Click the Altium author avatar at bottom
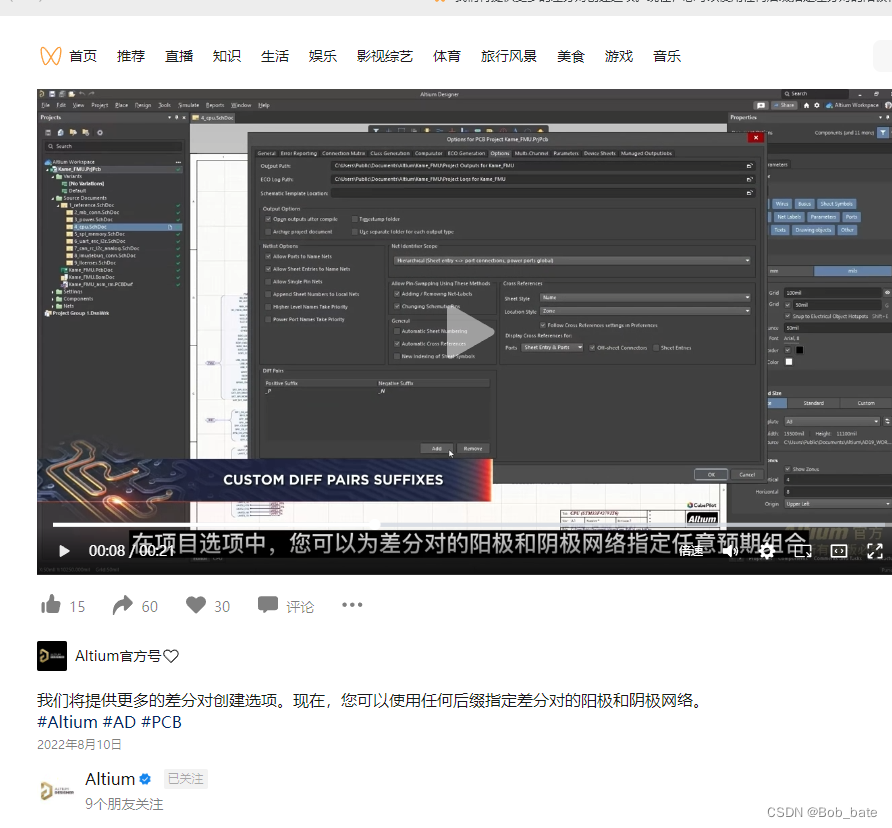This screenshot has width=892, height=828. (x=57, y=790)
